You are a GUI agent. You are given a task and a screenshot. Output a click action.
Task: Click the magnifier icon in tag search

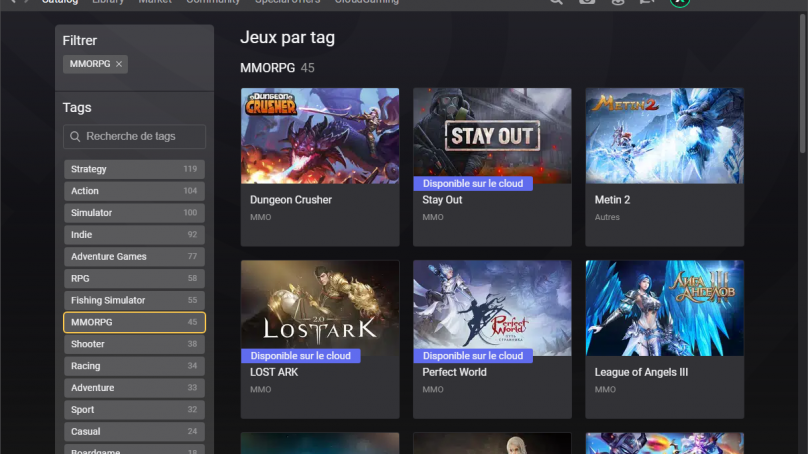(75, 137)
